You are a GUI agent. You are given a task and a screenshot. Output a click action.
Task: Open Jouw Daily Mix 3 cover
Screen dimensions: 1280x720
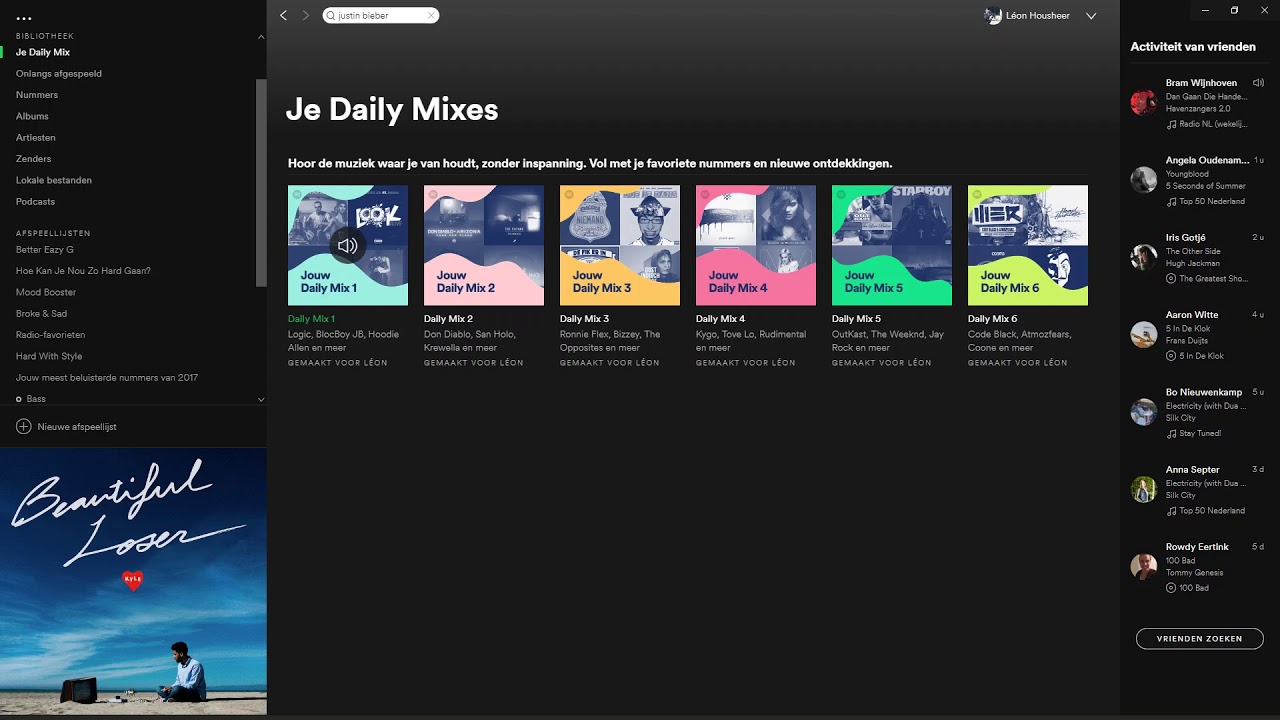[620, 245]
